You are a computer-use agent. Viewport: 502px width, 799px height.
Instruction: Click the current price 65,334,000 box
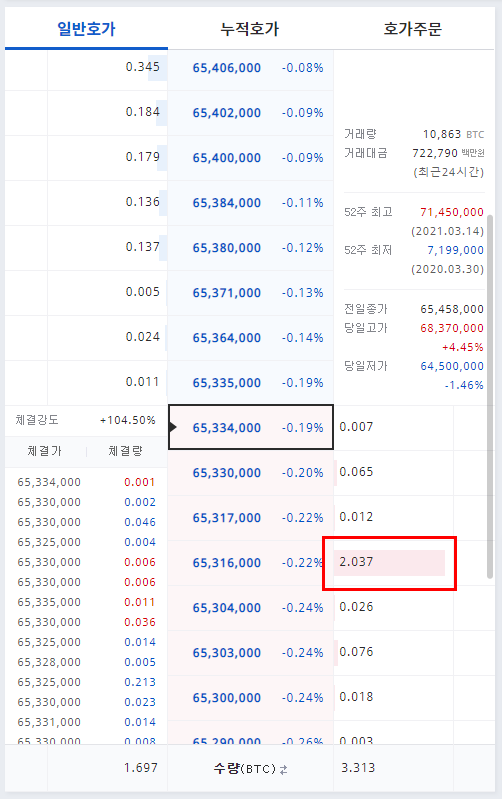pos(251,427)
